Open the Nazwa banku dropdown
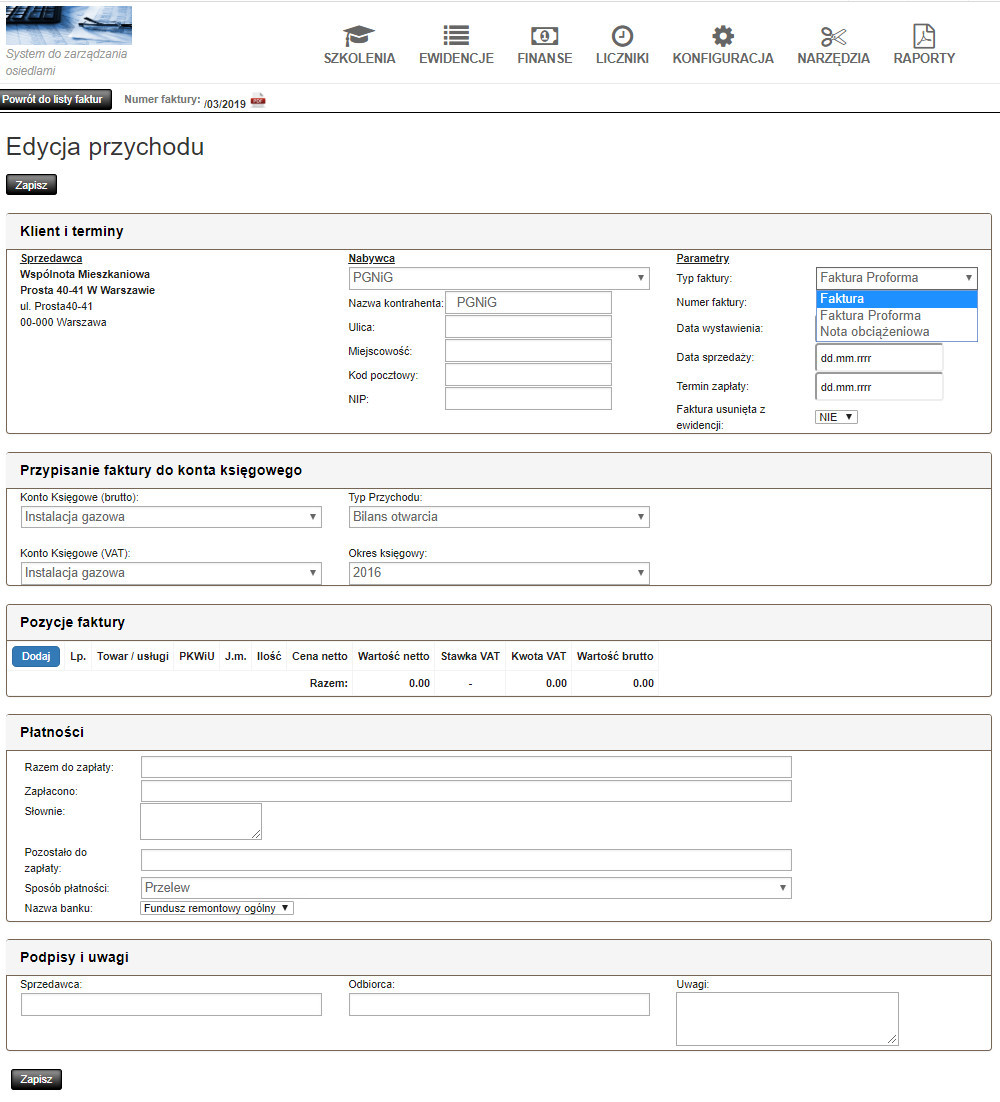The image size is (1000, 1102). pos(217,908)
